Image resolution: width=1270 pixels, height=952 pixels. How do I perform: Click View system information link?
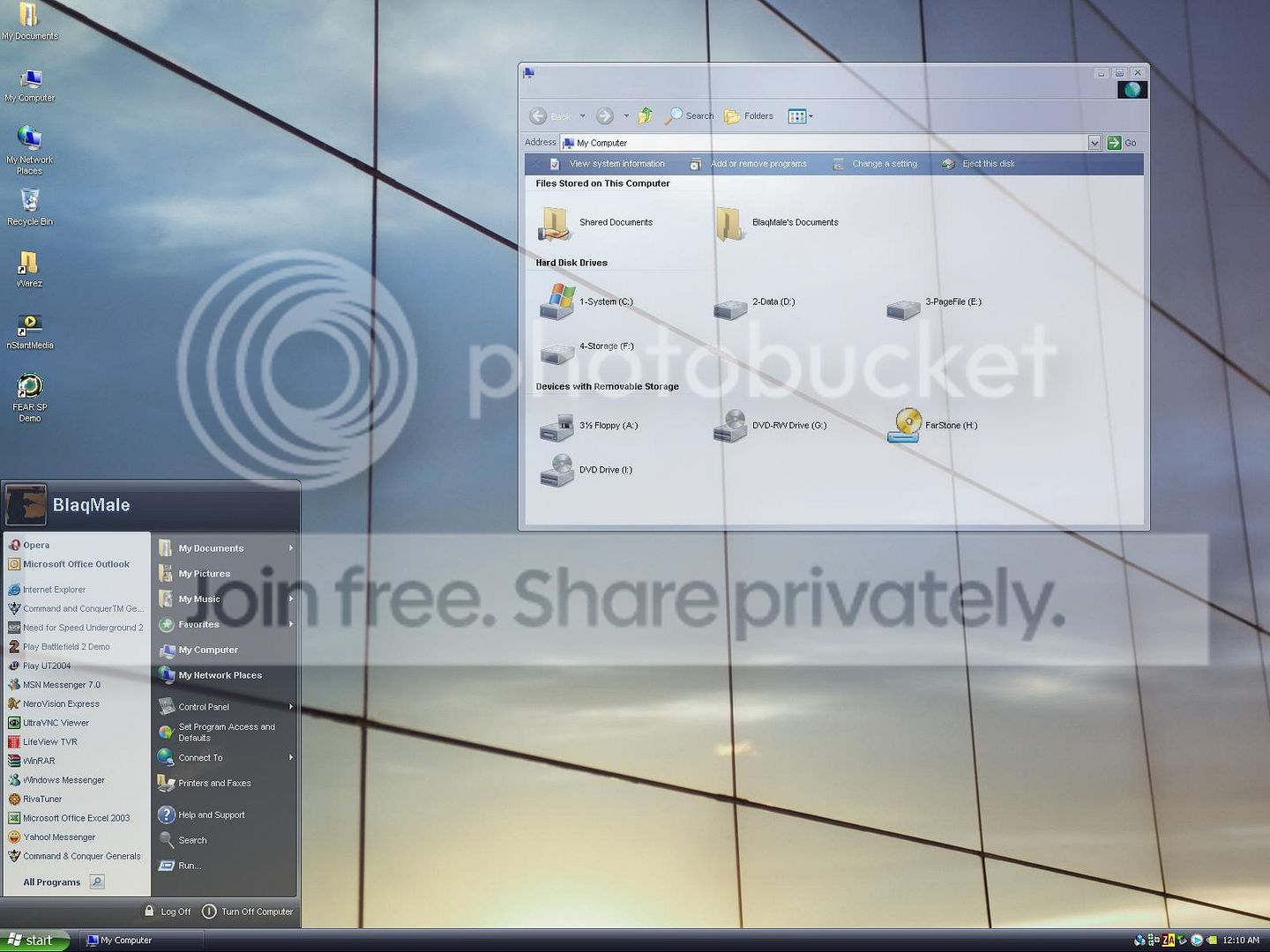[607, 164]
